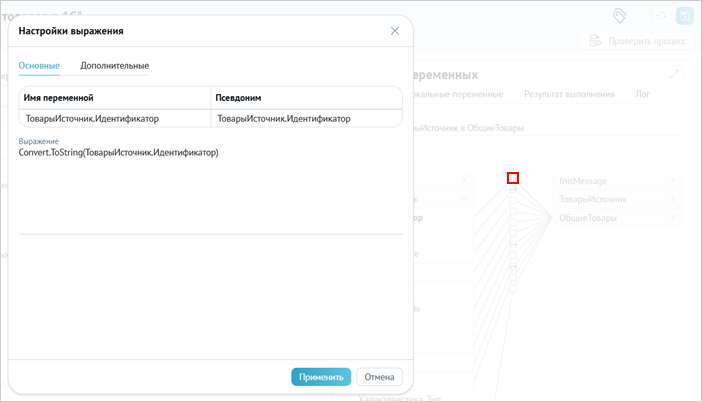The height and width of the screenshot is (402, 702).
Task: Close the expression settings dialog
Action: coord(394,31)
